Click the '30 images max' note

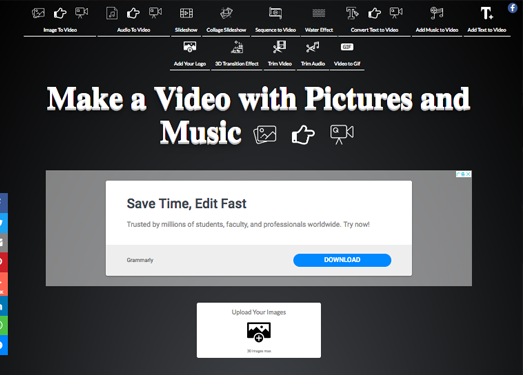click(259, 351)
